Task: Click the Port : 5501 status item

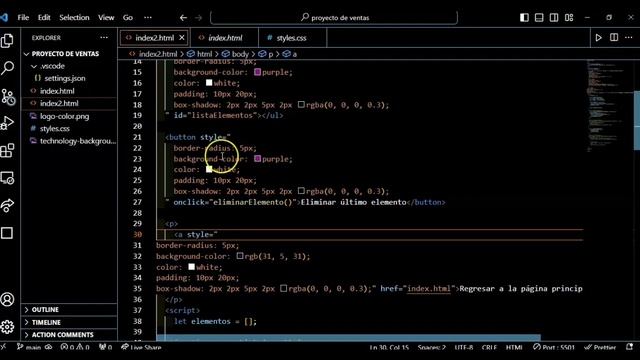Action: (554, 347)
